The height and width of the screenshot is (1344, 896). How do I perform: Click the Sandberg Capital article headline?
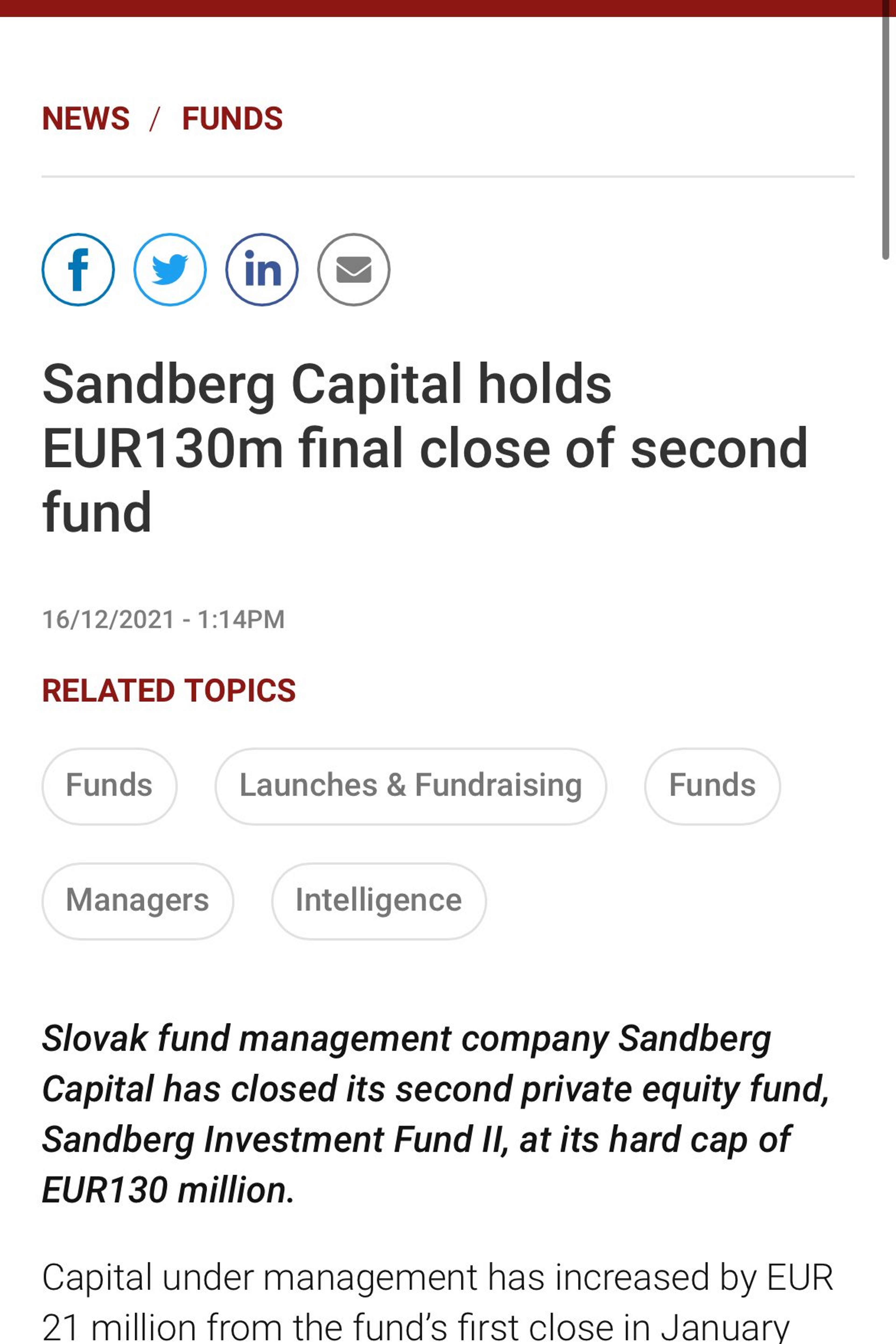coord(425,448)
